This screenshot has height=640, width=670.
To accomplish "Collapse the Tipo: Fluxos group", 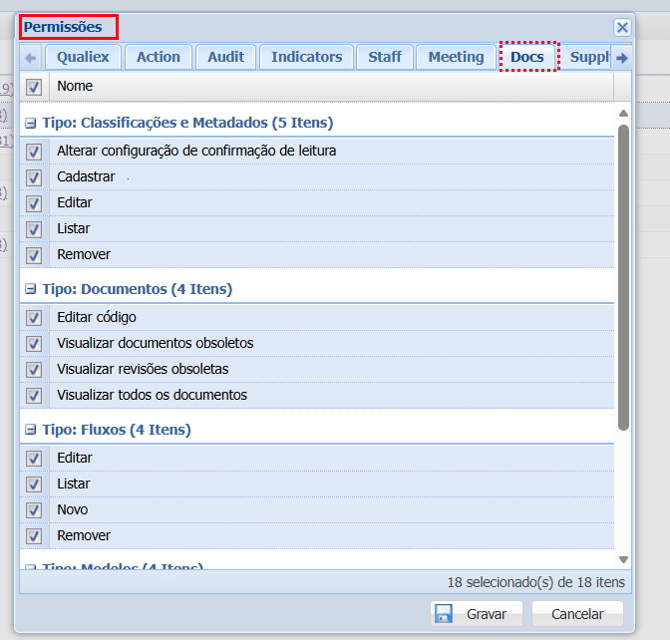I will [32, 430].
